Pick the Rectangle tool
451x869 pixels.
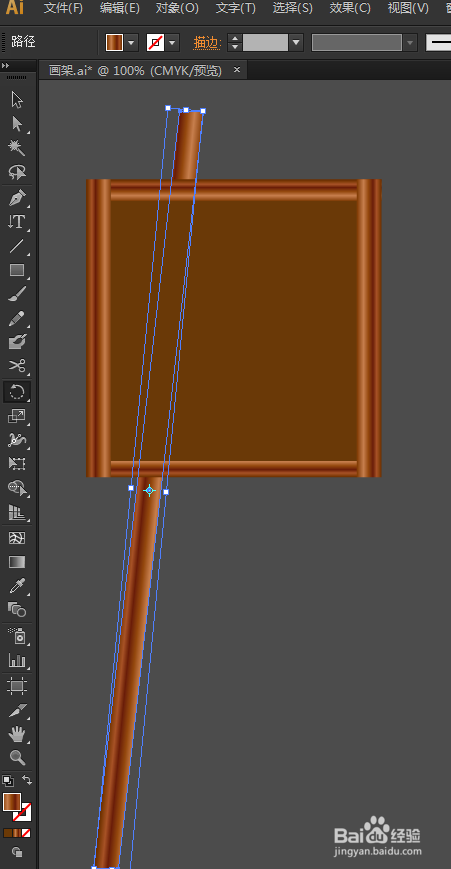coord(17,270)
